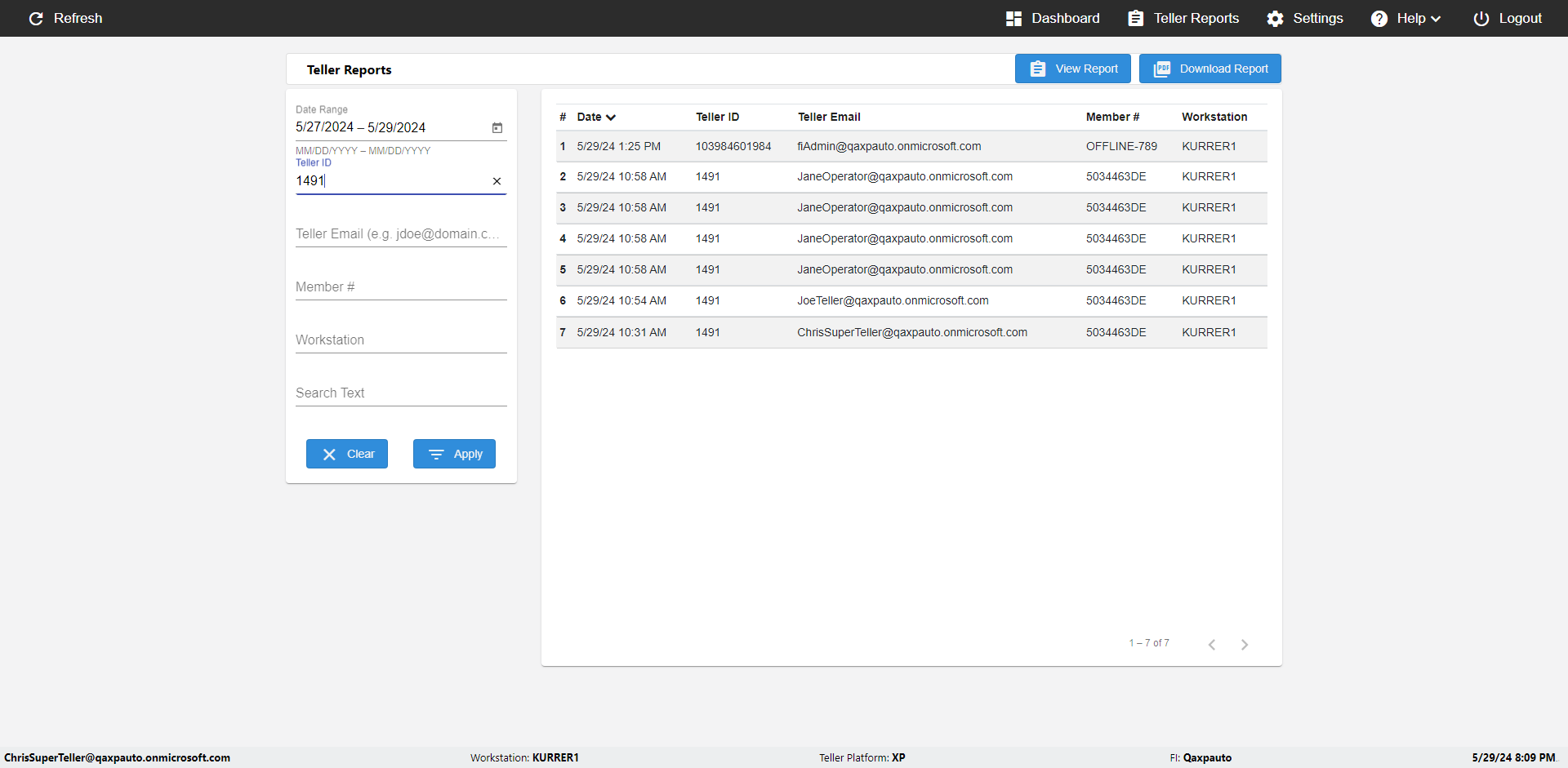Screen dimensions: 1568x768
Task: Select Logout in the top navigation
Action: (1508, 19)
